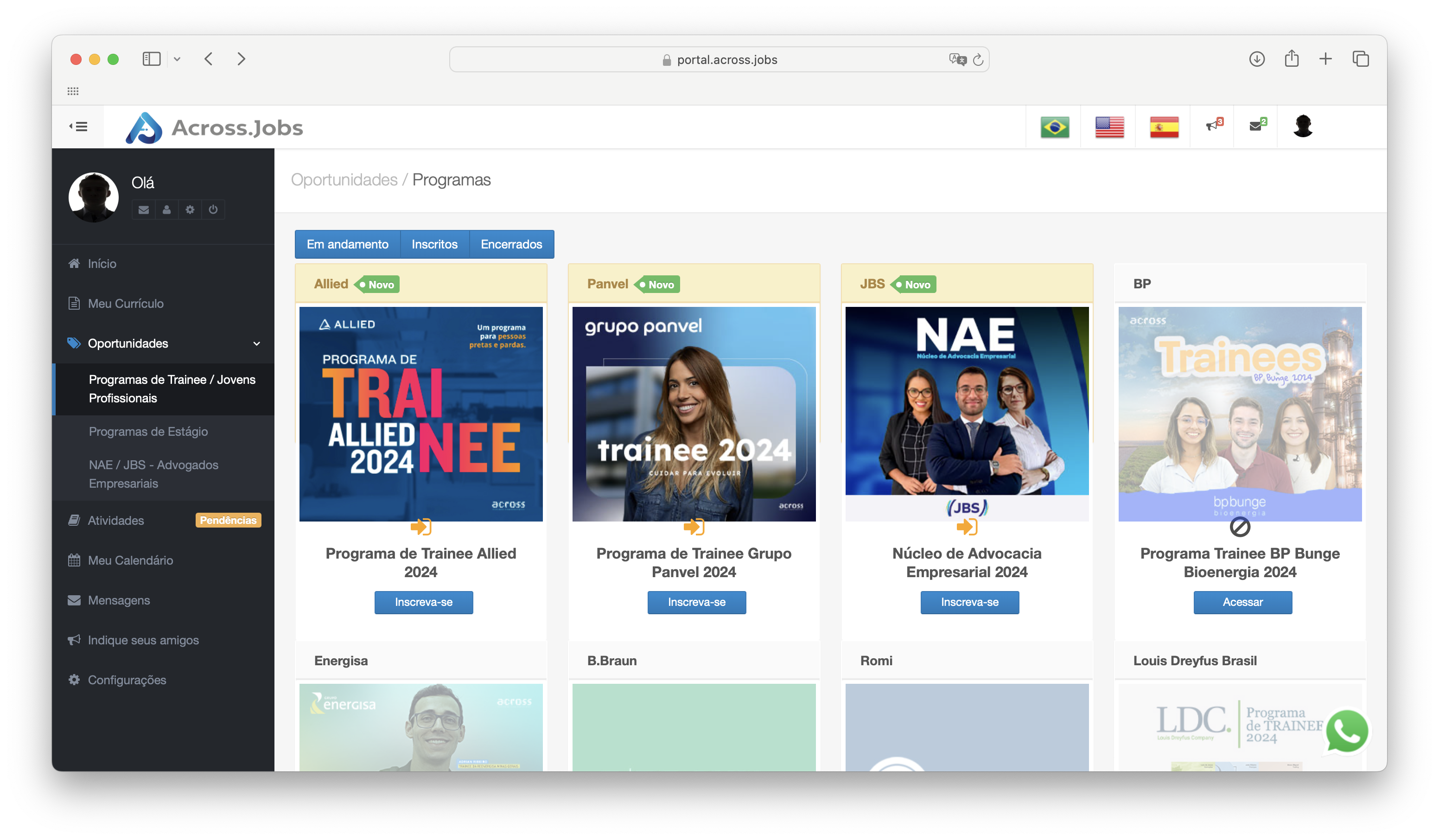Viewport: 1439px width, 840px height.
Task: Click the enroll arrow icon on JBS card
Action: pos(967,527)
